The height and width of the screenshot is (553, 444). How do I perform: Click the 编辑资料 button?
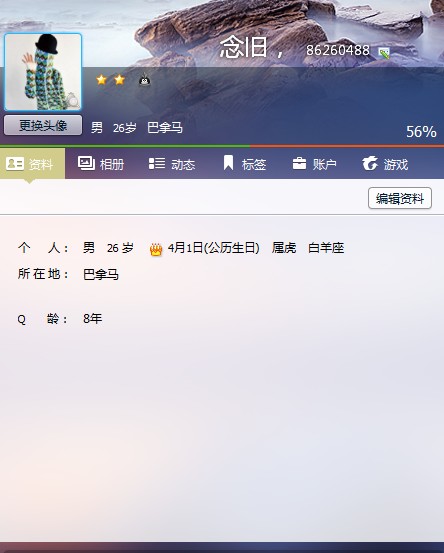(400, 198)
